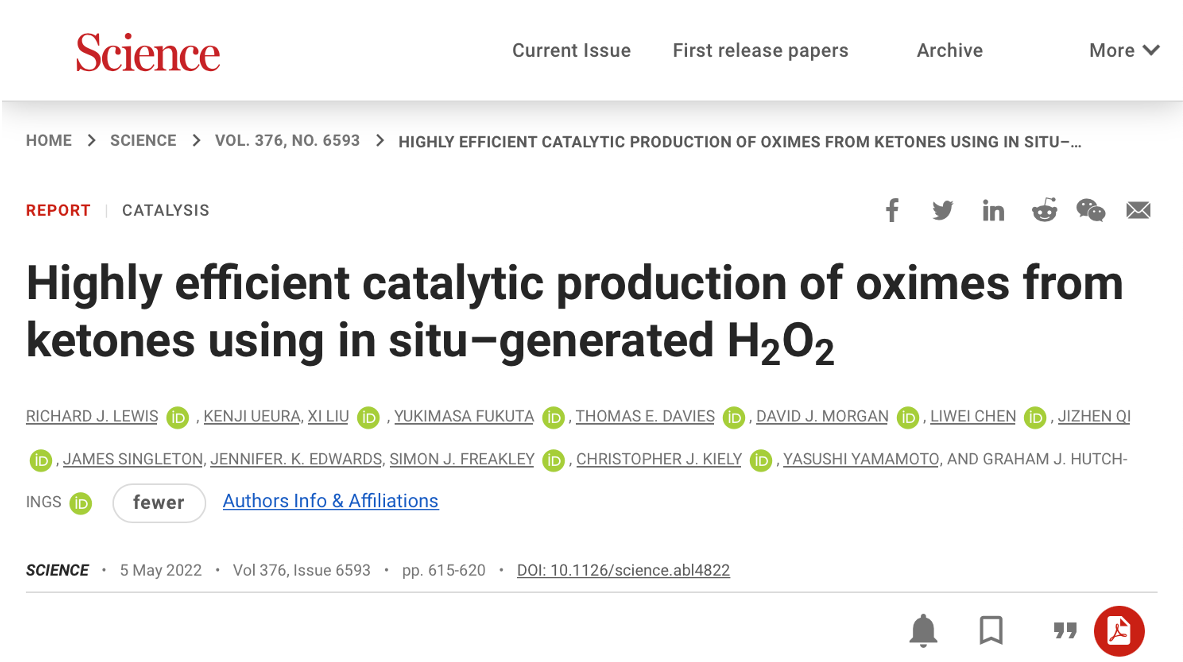Share article on LinkedIn
1183x662 pixels.
click(x=993, y=210)
